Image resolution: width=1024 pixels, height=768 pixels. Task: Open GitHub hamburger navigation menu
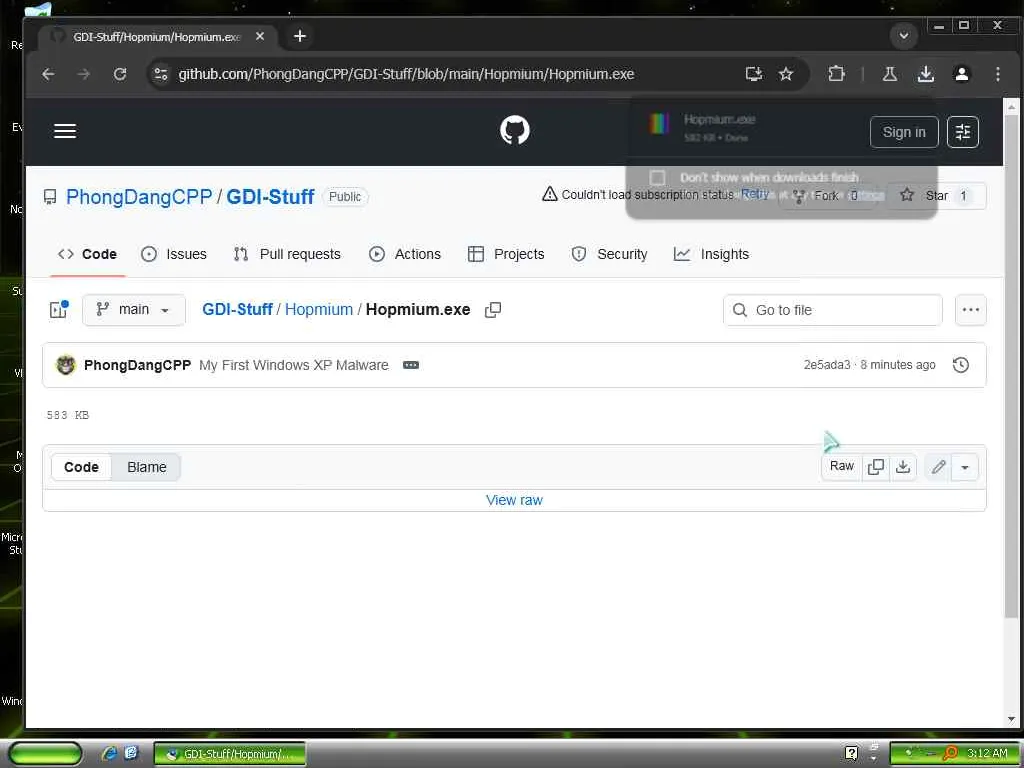(x=65, y=131)
